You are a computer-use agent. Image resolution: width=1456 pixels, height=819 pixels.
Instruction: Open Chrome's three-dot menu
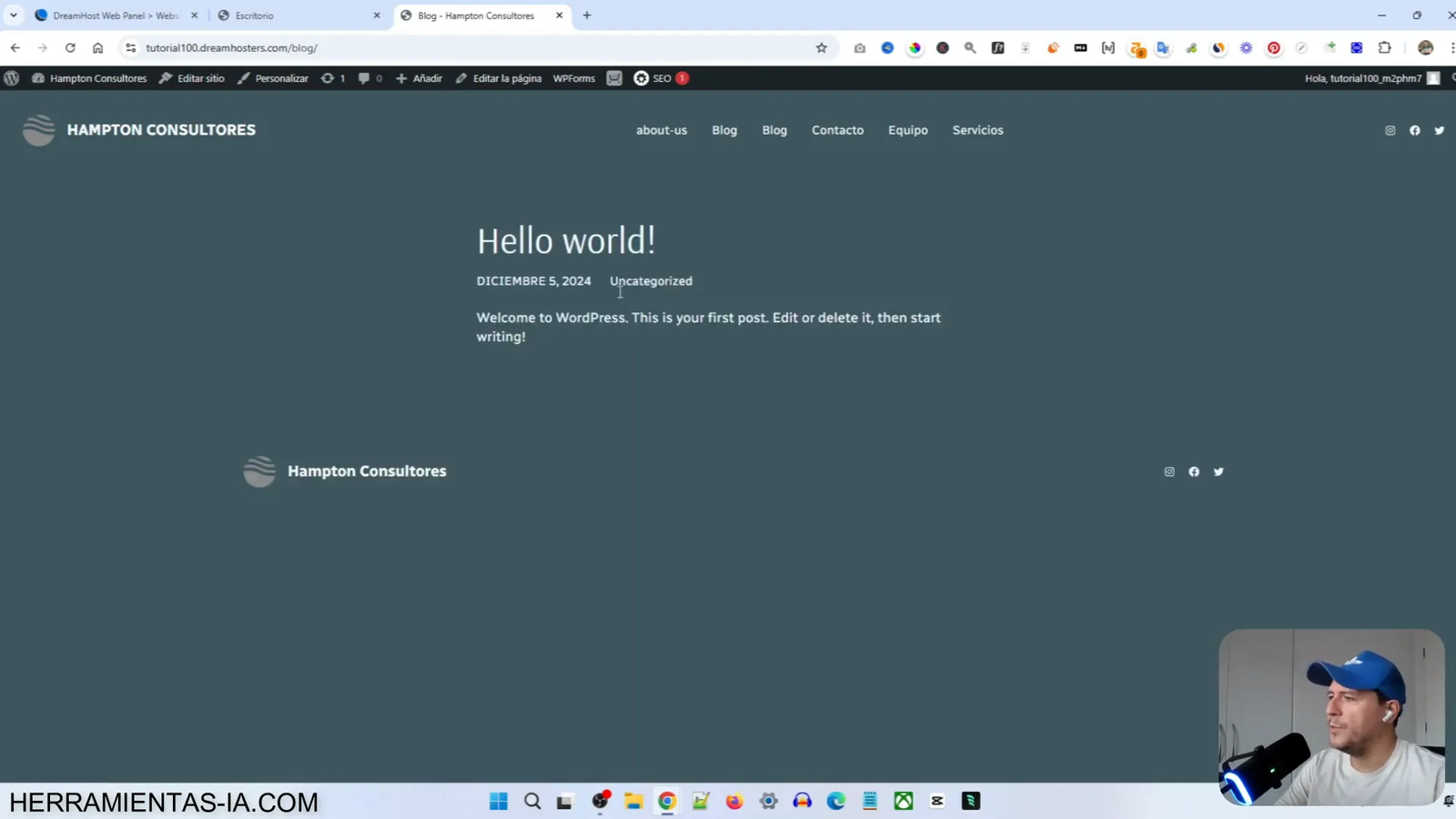pyautogui.click(x=1452, y=47)
